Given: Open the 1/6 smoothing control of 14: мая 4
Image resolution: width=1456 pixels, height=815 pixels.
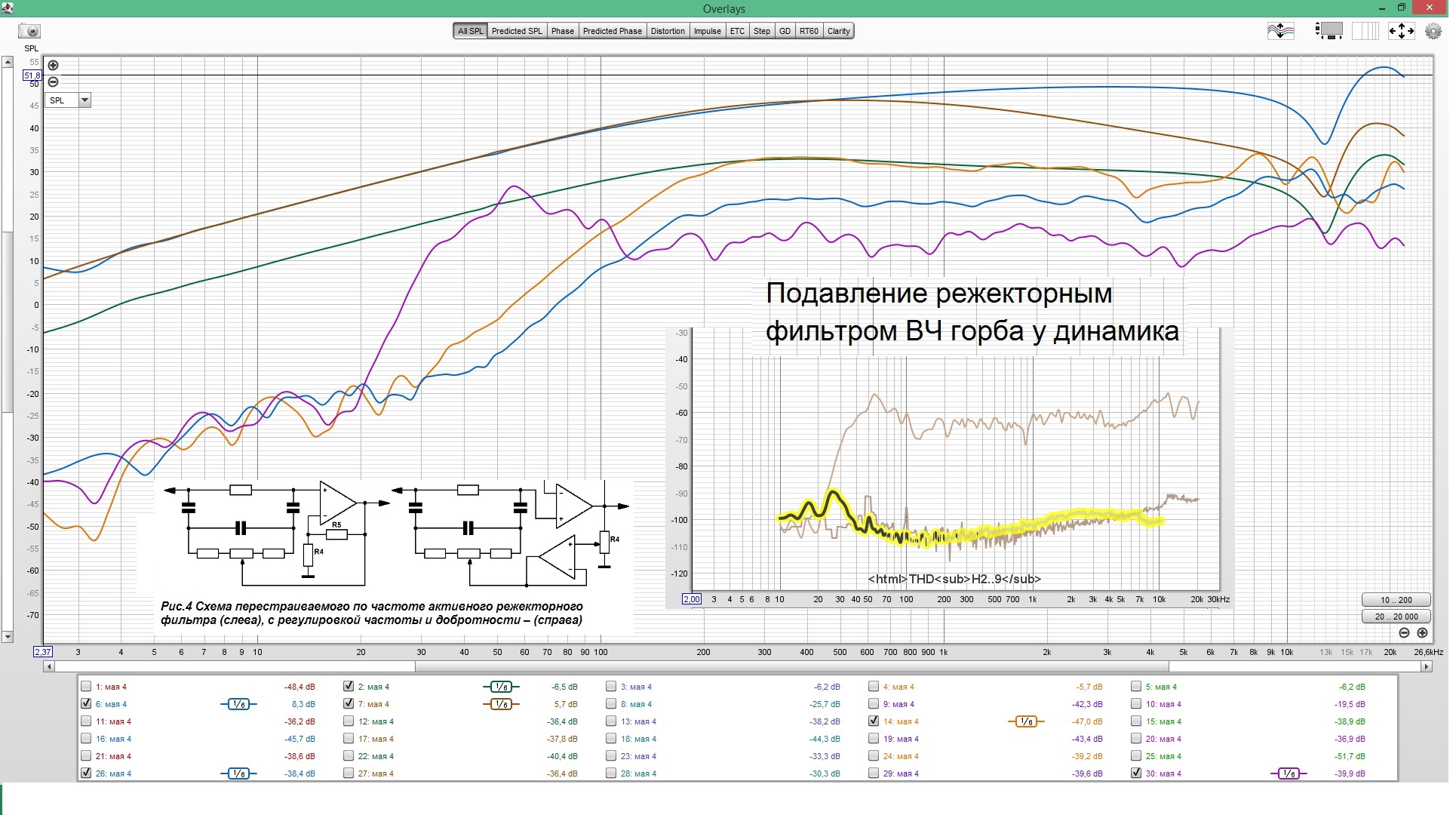Looking at the screenshot, I should tap(1026, 721).
